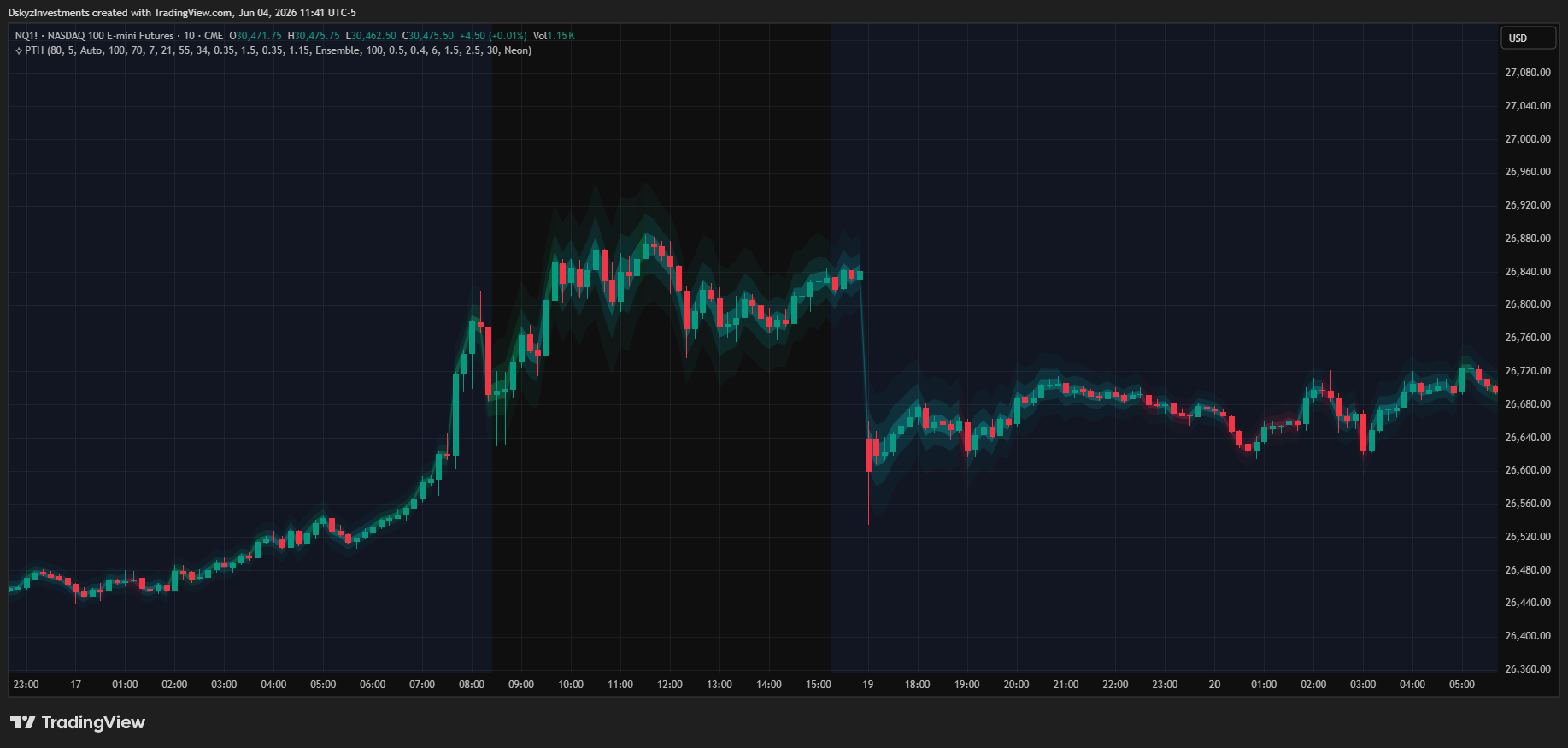Click the 26,840.00 price axis label
The width and height of the screenshot is (1568, 748).
coord(1528,272)
